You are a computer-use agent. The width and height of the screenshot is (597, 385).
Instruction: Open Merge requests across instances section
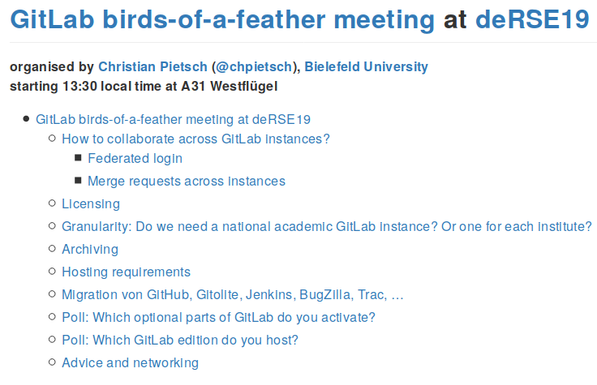click(186, 181)
